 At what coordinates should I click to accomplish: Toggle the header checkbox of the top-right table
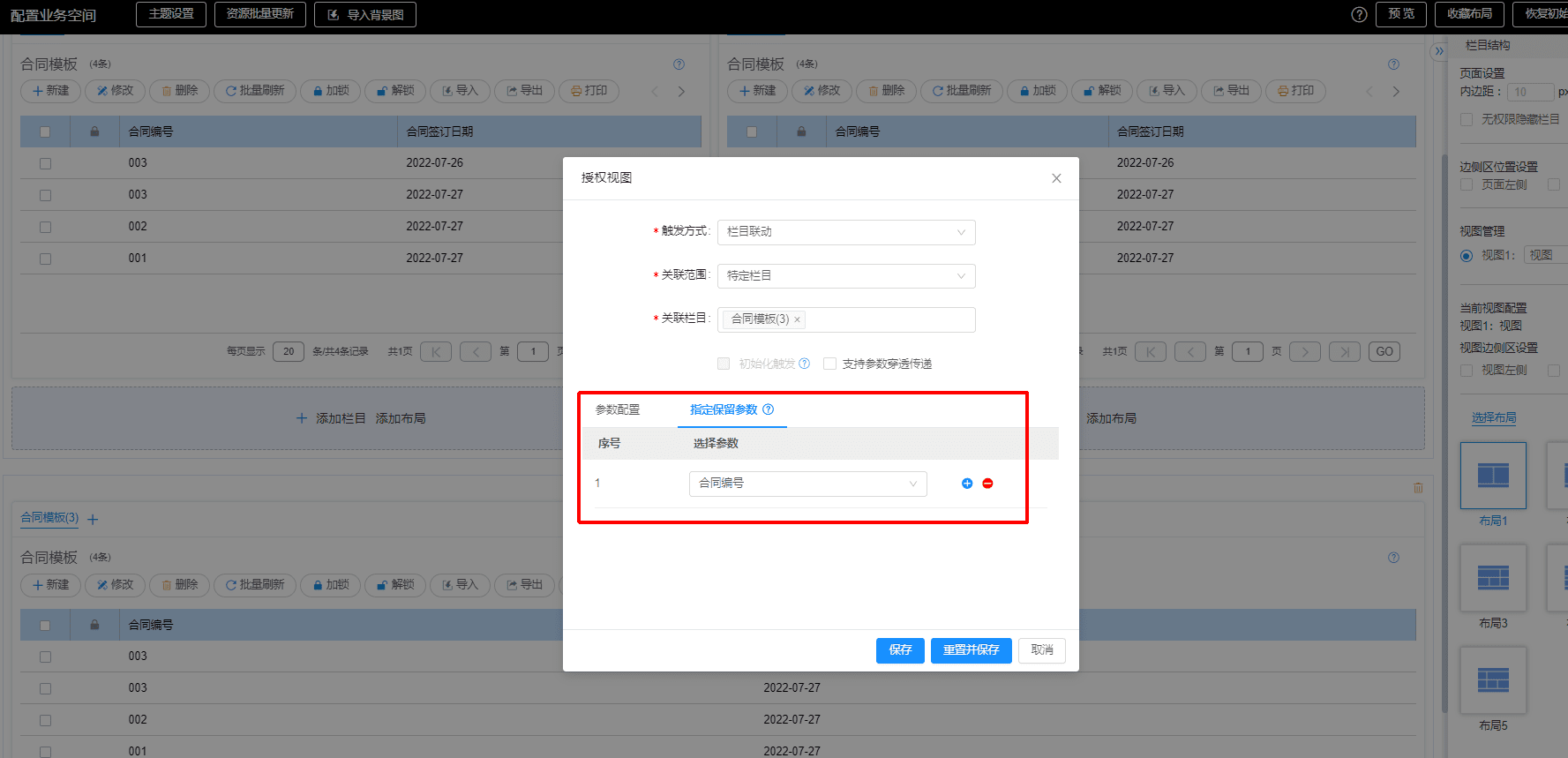[x=752, y=131]
